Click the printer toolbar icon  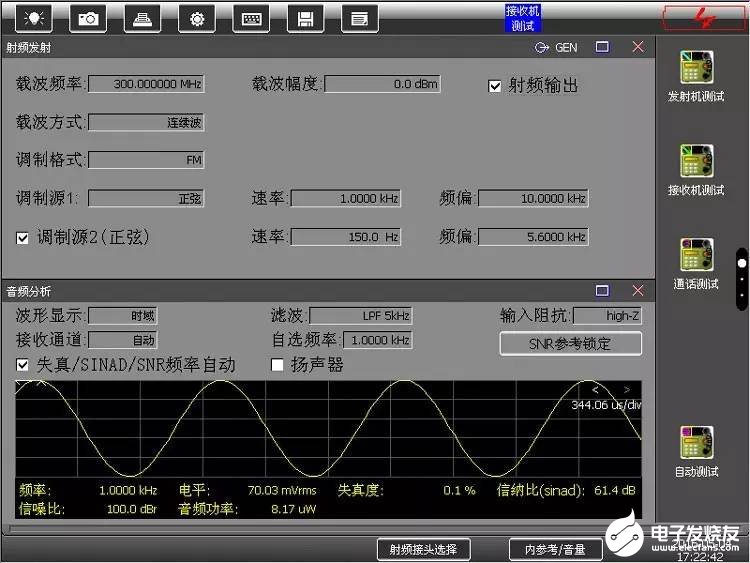point(142,19)
